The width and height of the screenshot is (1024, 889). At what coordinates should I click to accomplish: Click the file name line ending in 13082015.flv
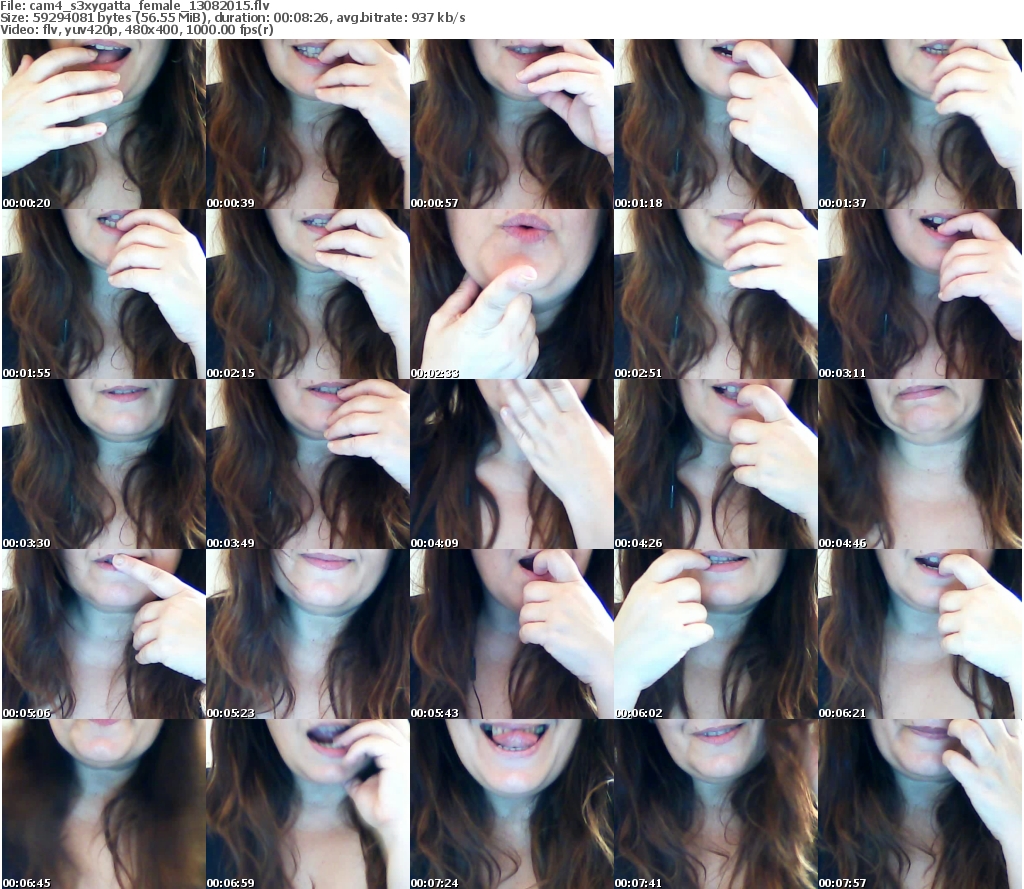(135, 6)
